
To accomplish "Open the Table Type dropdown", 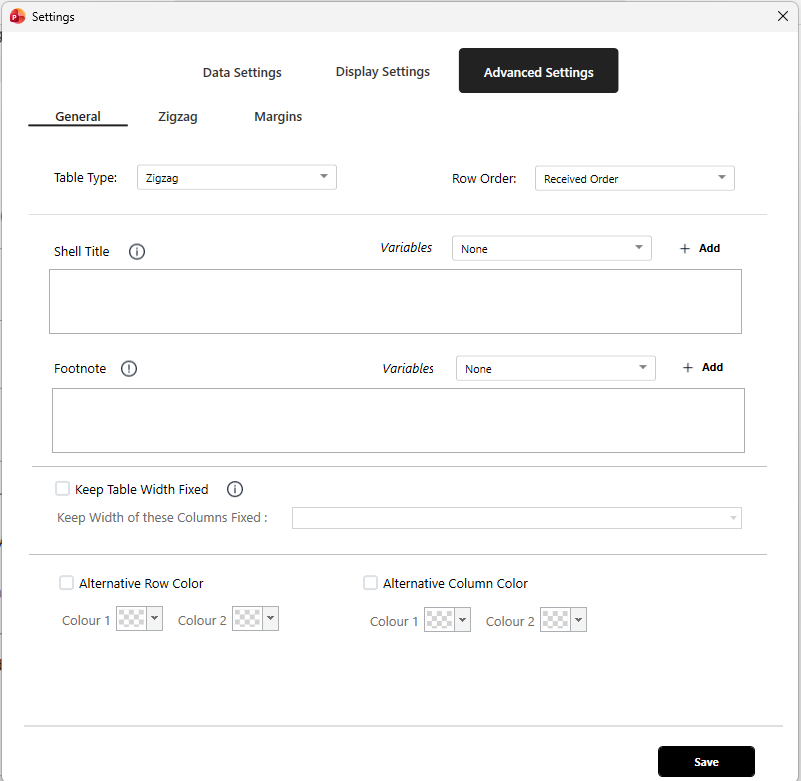I will tap(236, 178).
